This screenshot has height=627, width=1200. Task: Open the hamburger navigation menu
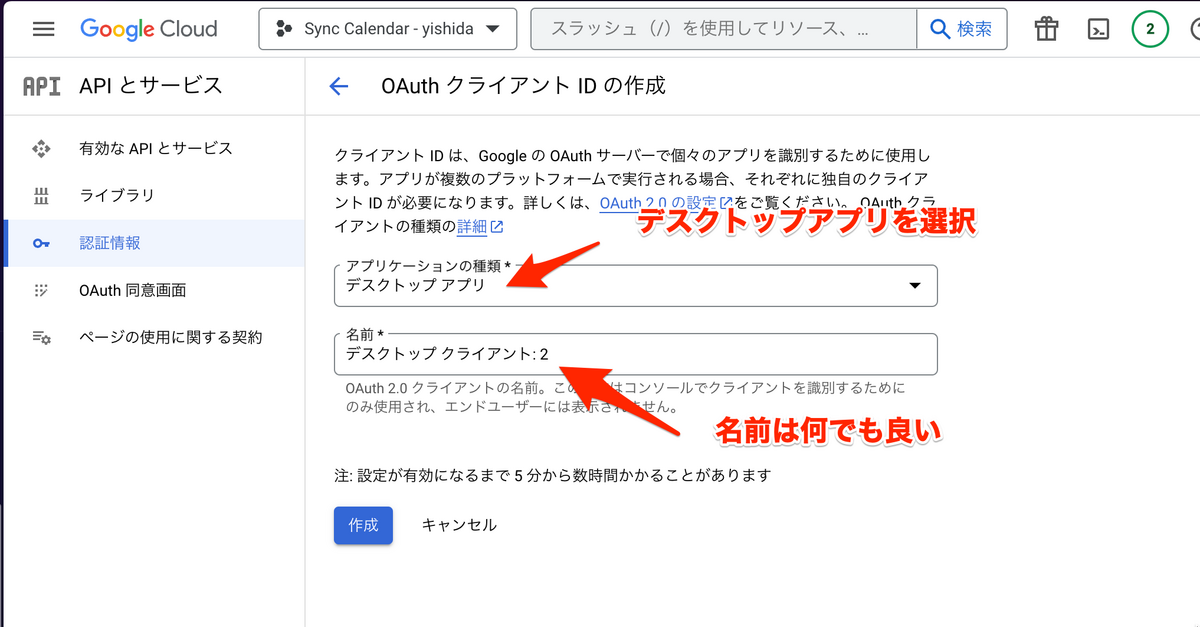[43, 29]
